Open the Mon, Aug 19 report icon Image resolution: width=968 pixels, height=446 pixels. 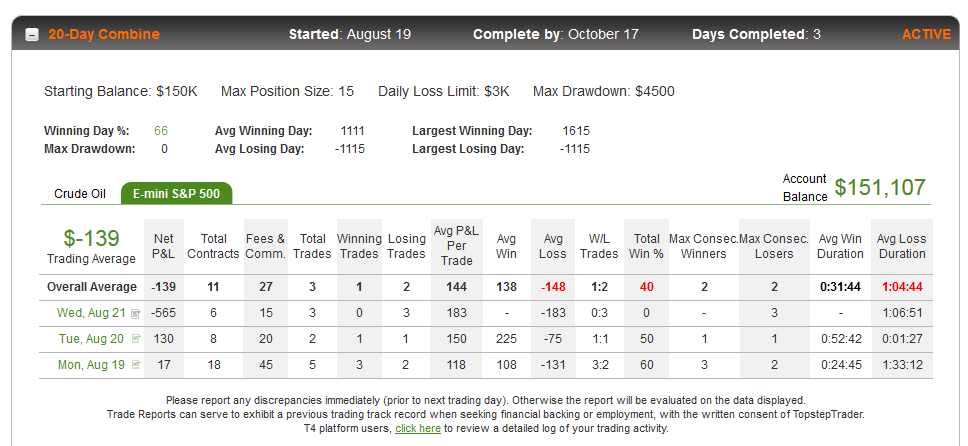coord(136,365)
